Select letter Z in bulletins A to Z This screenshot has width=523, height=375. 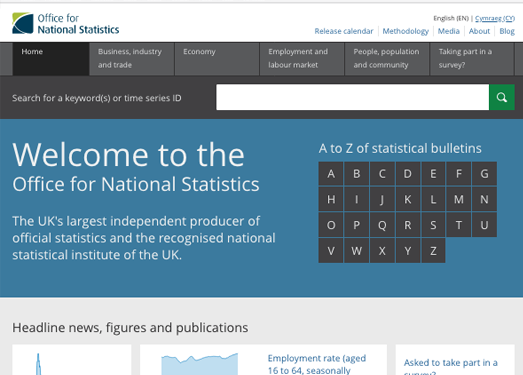coord(433,251)
